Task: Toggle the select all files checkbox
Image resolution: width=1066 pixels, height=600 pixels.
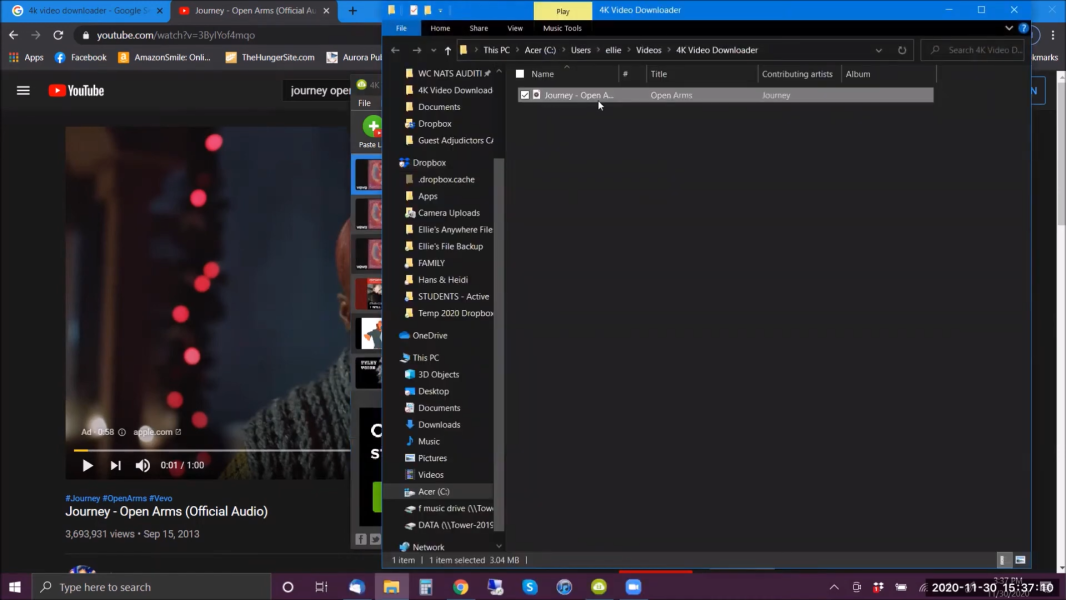Action: (520, 74)
